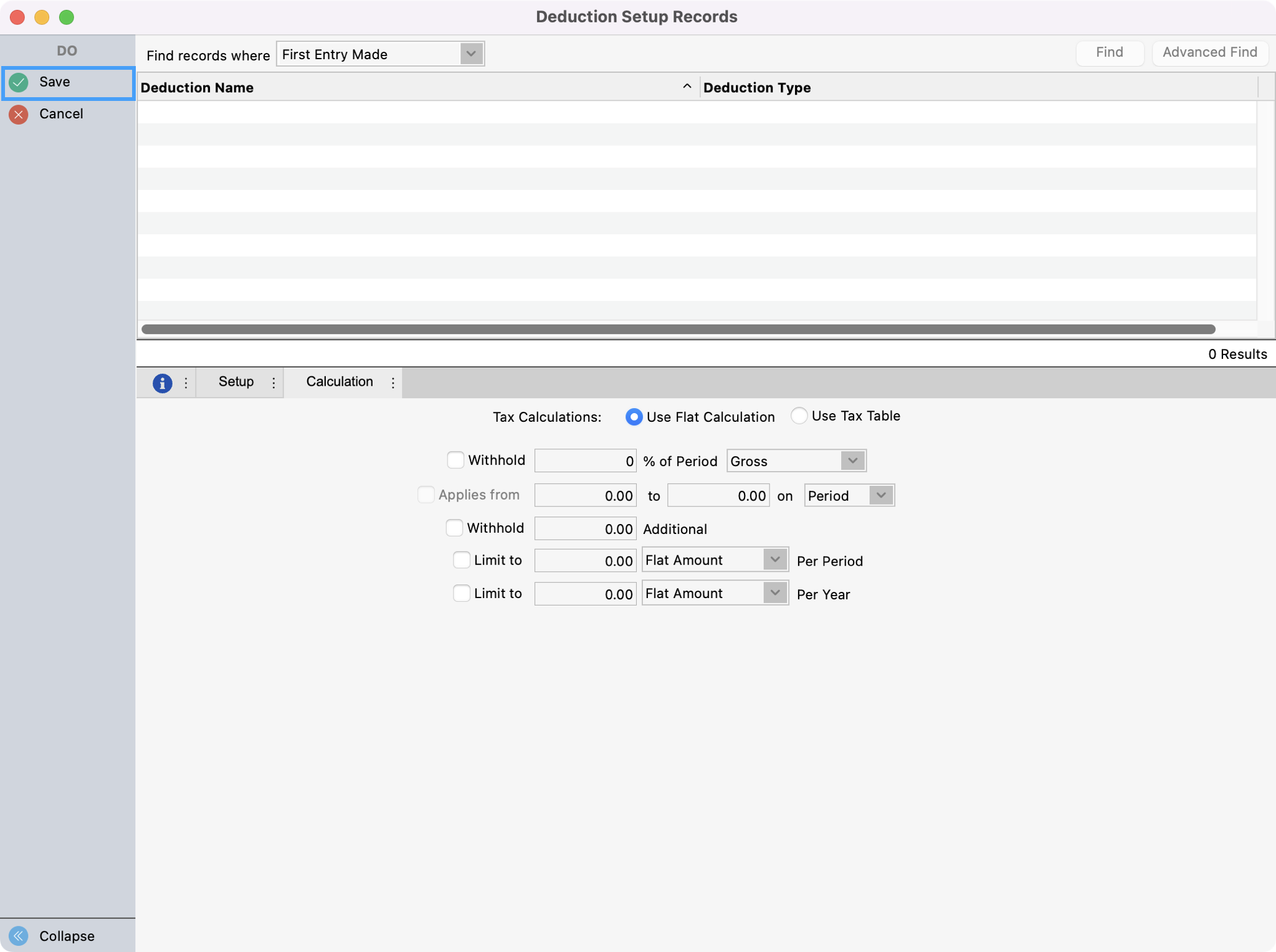Click the dots handle beside info icon
This screenshot has width=1276, height=952.
(186, 383)
